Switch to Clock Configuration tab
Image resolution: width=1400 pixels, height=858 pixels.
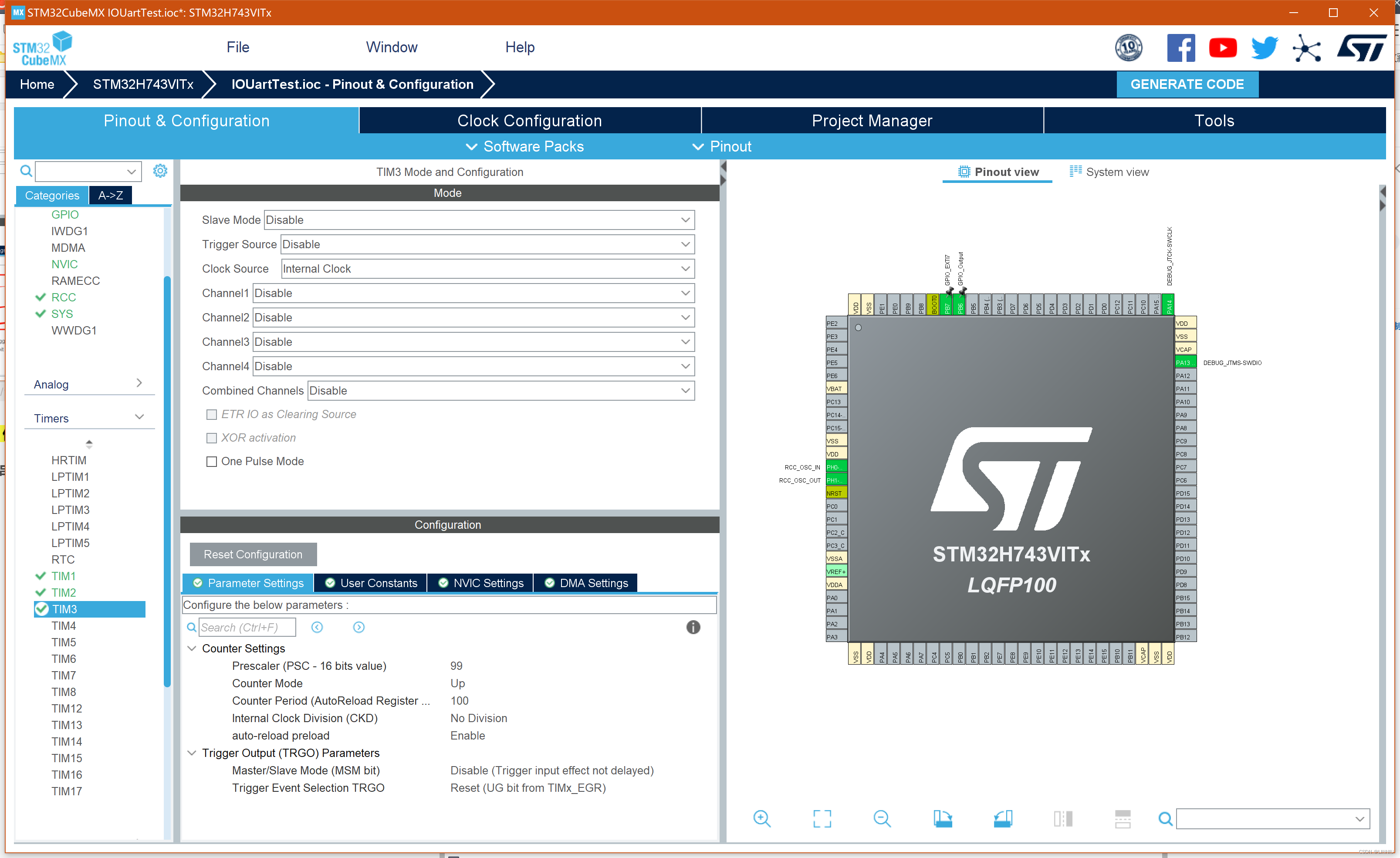pyautogui.click(x=530, y=121)
